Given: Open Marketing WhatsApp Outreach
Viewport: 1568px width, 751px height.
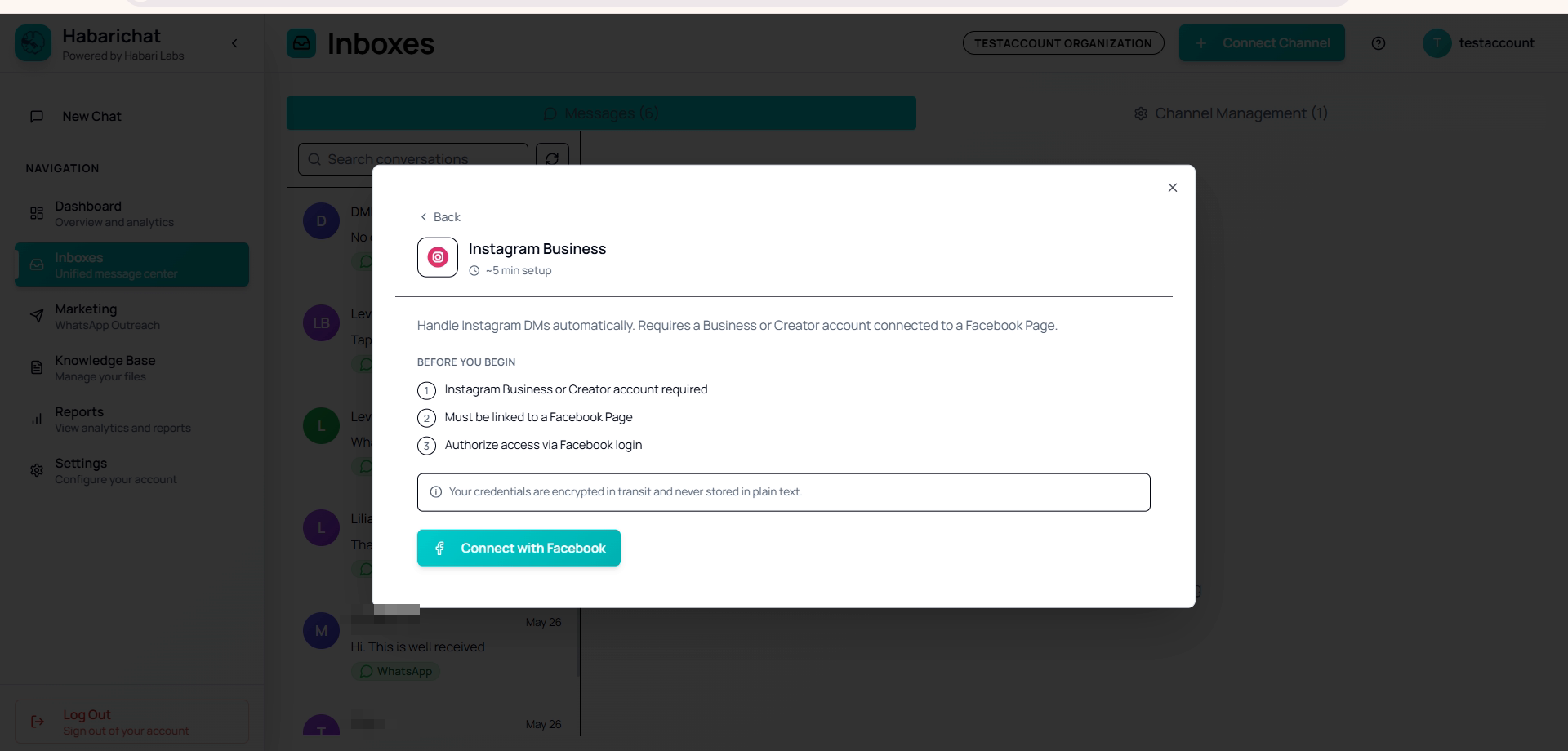Looking at the screenshot, I should (x=131, y=316).
